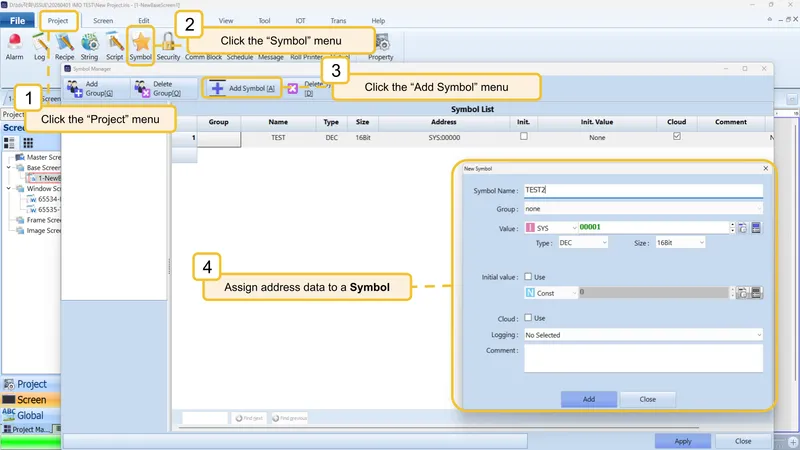Switch to the Project sidebar panel
Screen dimensions: 800x450
point(31,384)
